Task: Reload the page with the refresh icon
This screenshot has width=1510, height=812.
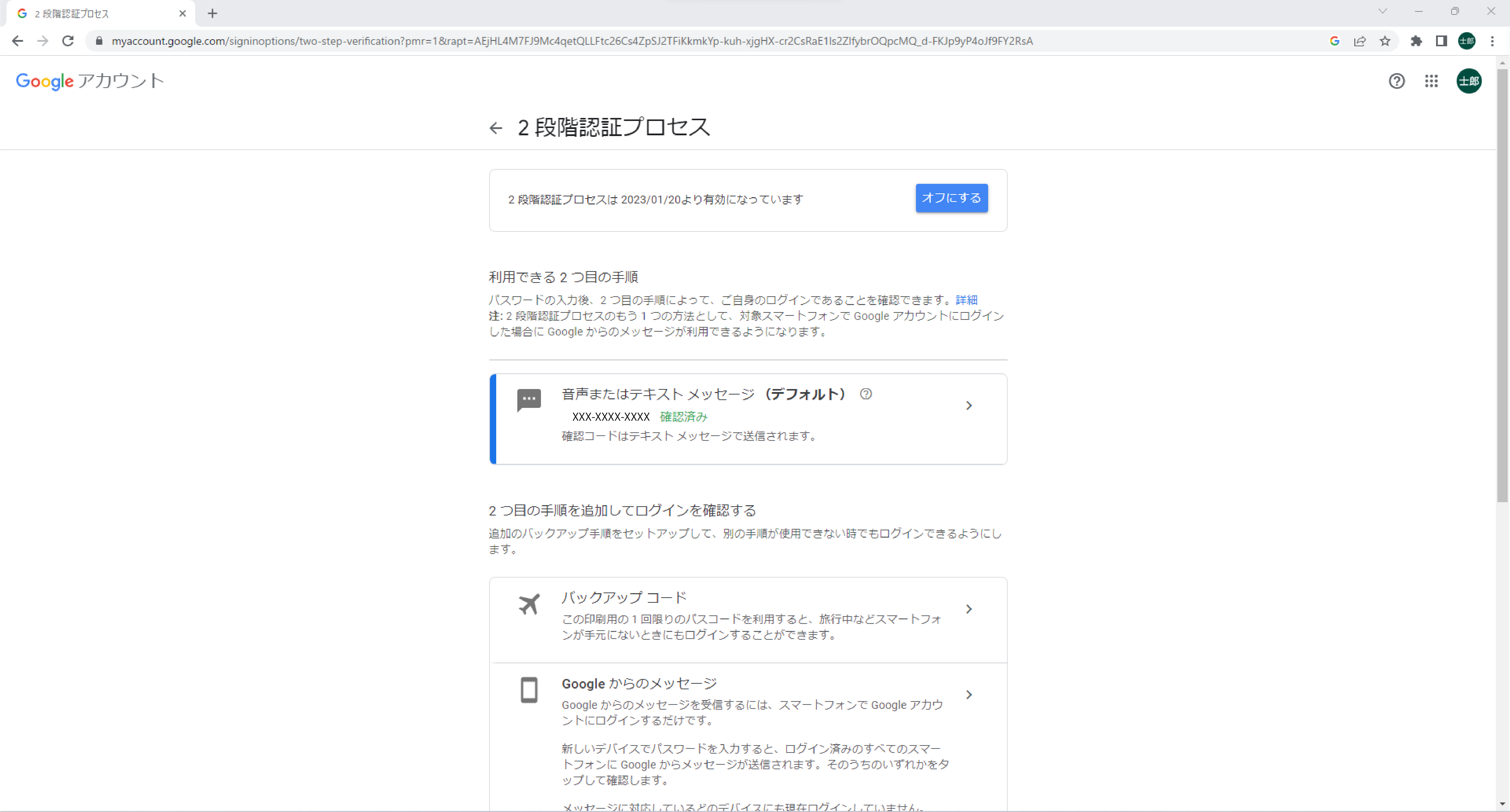Action: point(68,41)
